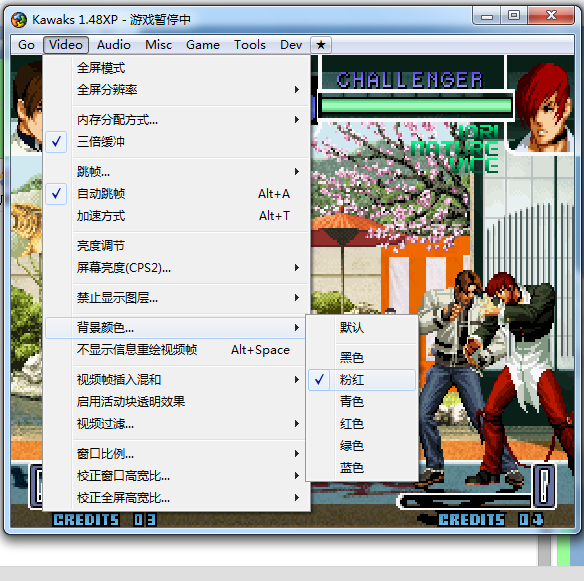The height and width of the screenshot is (581, 584).
Task: Expand the 内存分配方式 submenu
Action: click(x=177, y=120)
